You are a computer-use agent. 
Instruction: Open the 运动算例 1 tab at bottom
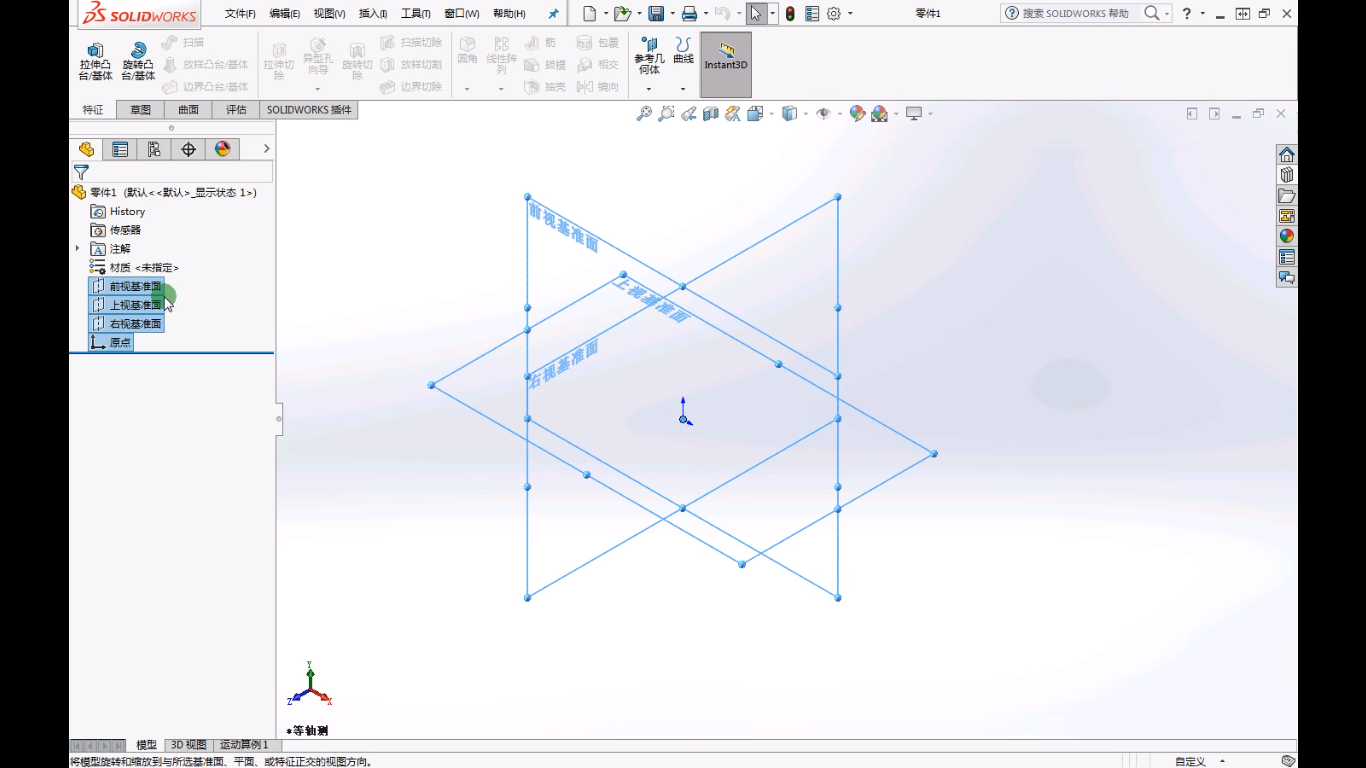tap(244, 745)
